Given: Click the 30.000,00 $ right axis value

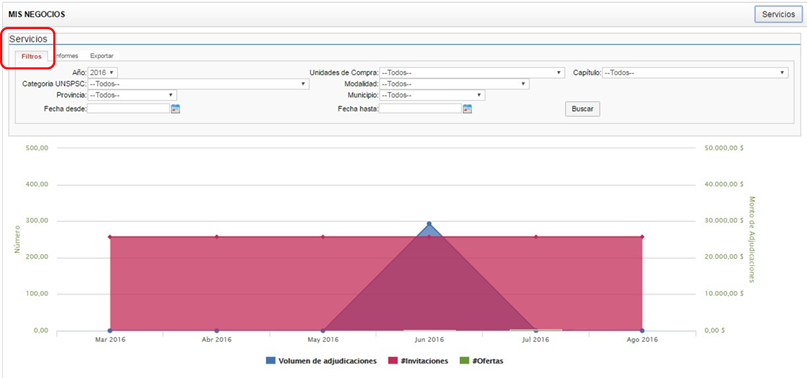Looking at the screenshot, I should 724,221.
